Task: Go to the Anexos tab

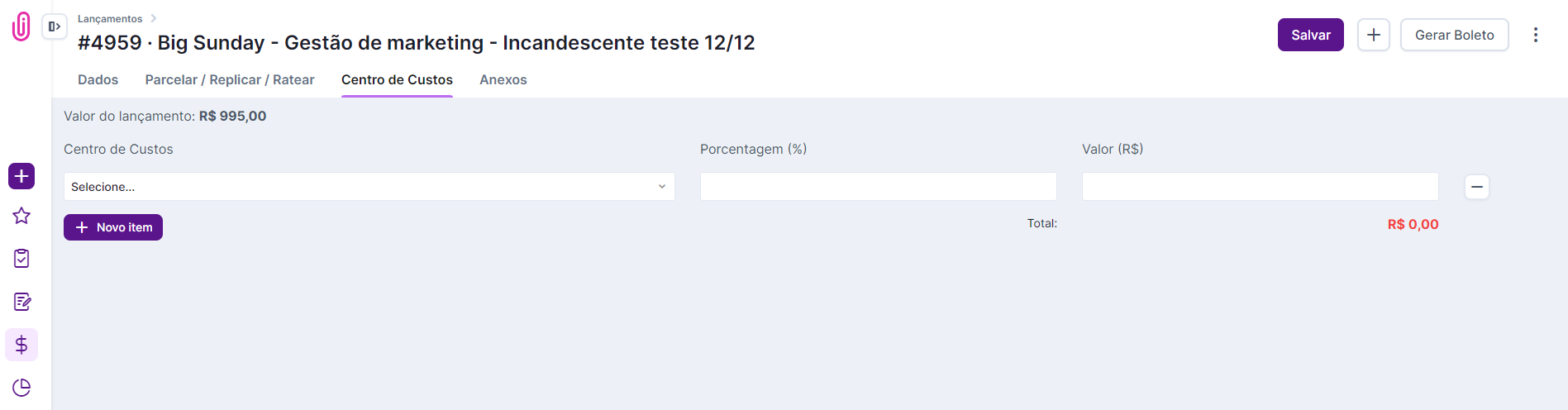Action: pyautogui.click(x=503, y=80)
